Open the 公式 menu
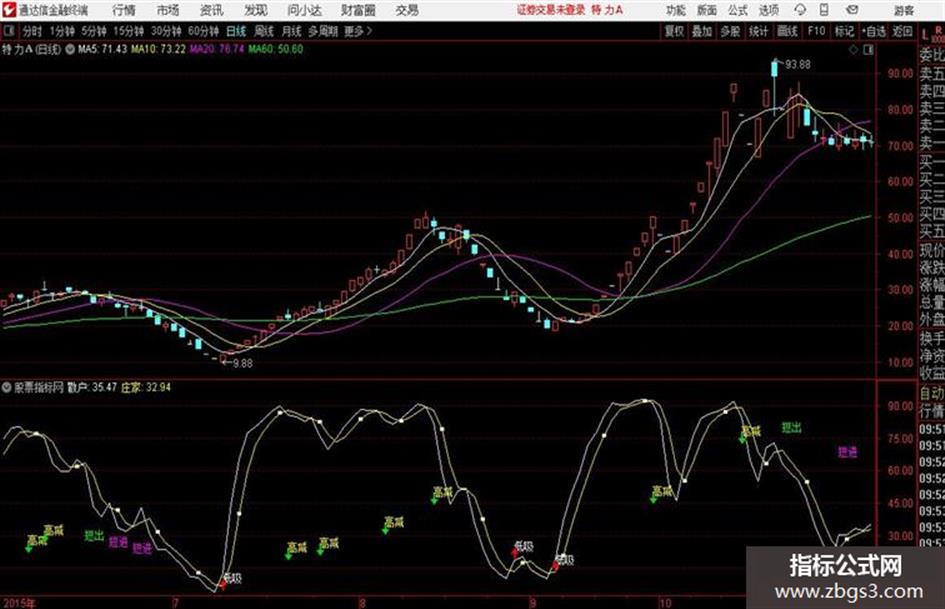This screenshot has width=945, height=609. pyautogui.click(x=738, y=10)
